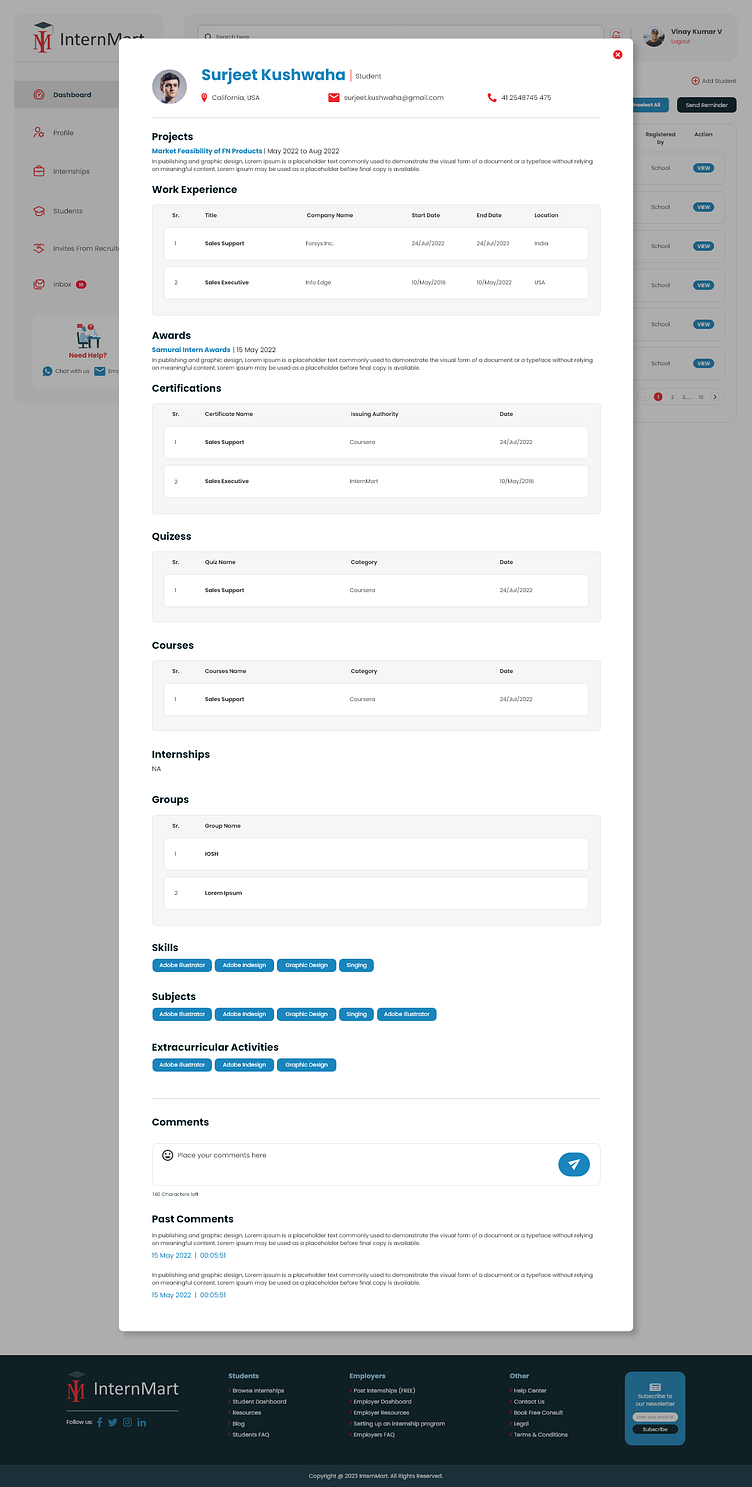Viewport: 752px width, 1487px height.
Task: Open the emoji picker in comments
Action: pos(167,1155)
